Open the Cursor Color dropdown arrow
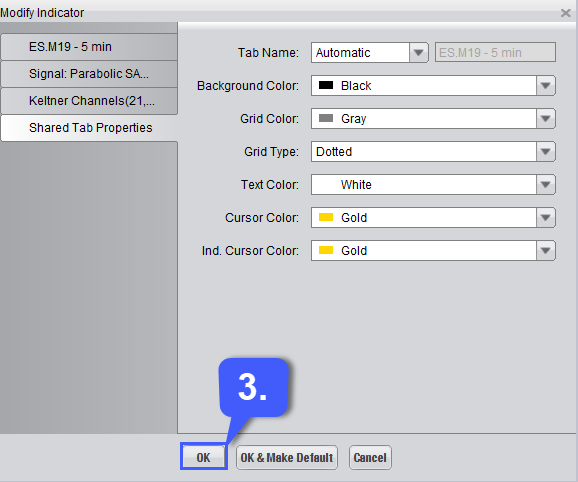This screenshot has width=578, height=482. (x=546, y=217)
